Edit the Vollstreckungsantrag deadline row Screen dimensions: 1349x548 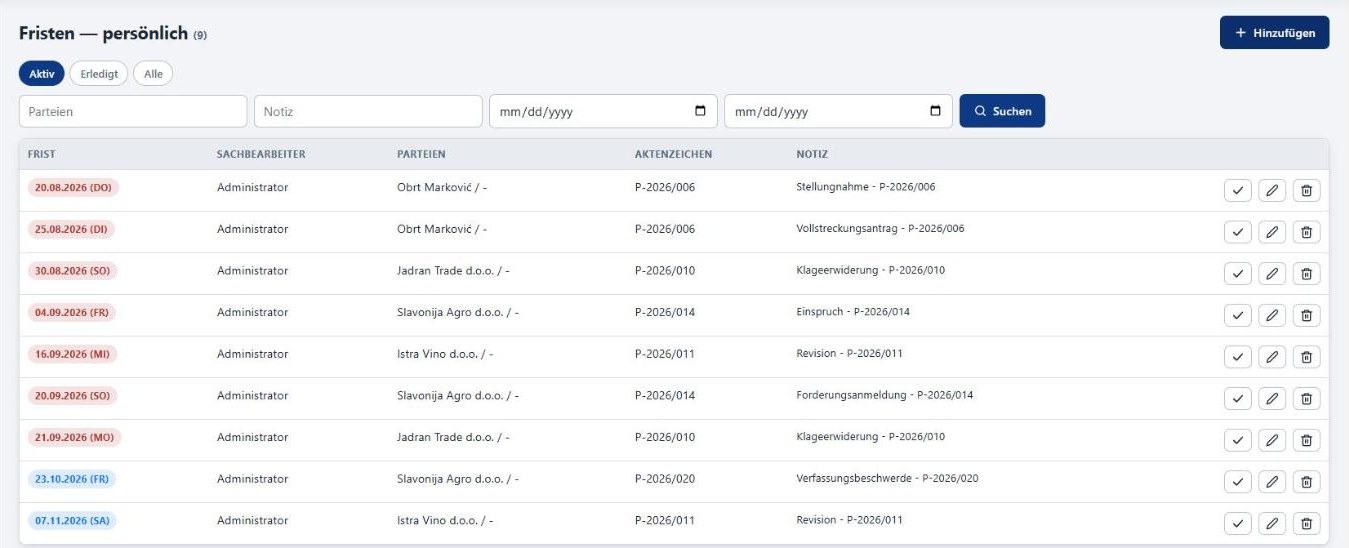[1272, 232]
